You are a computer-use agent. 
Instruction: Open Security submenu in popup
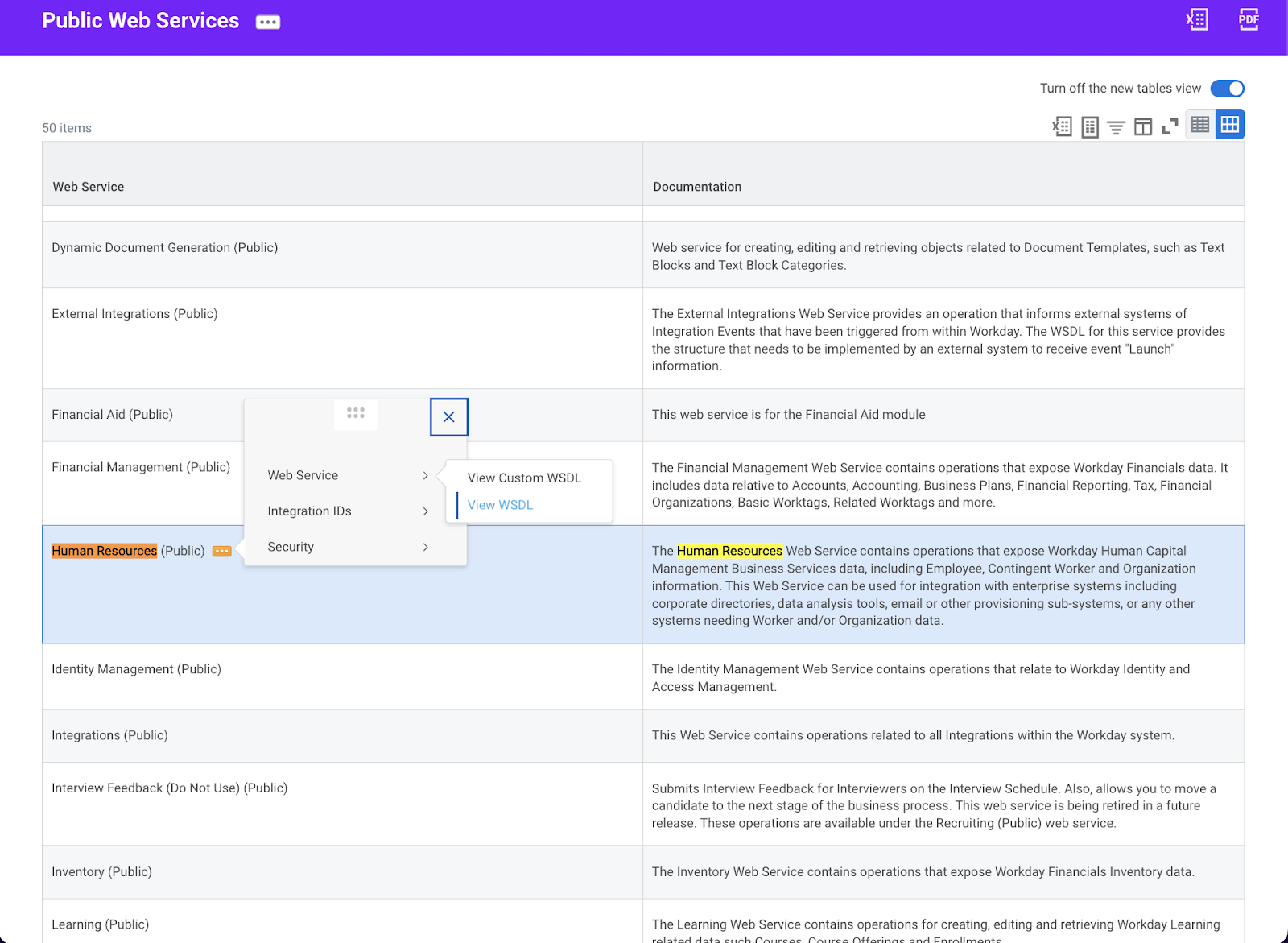[348, 547]
